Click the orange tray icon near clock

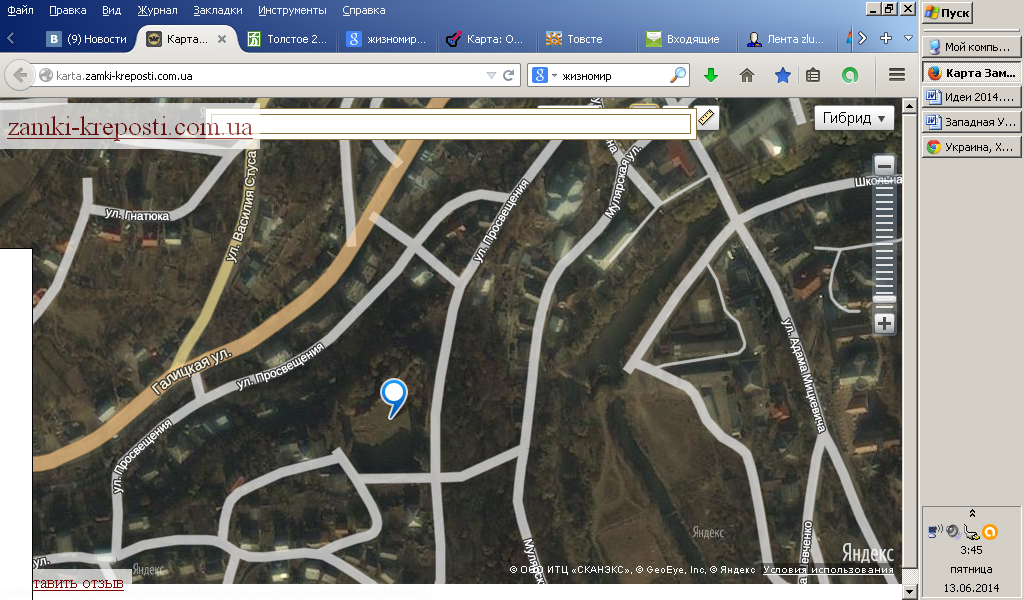(990, 532)
